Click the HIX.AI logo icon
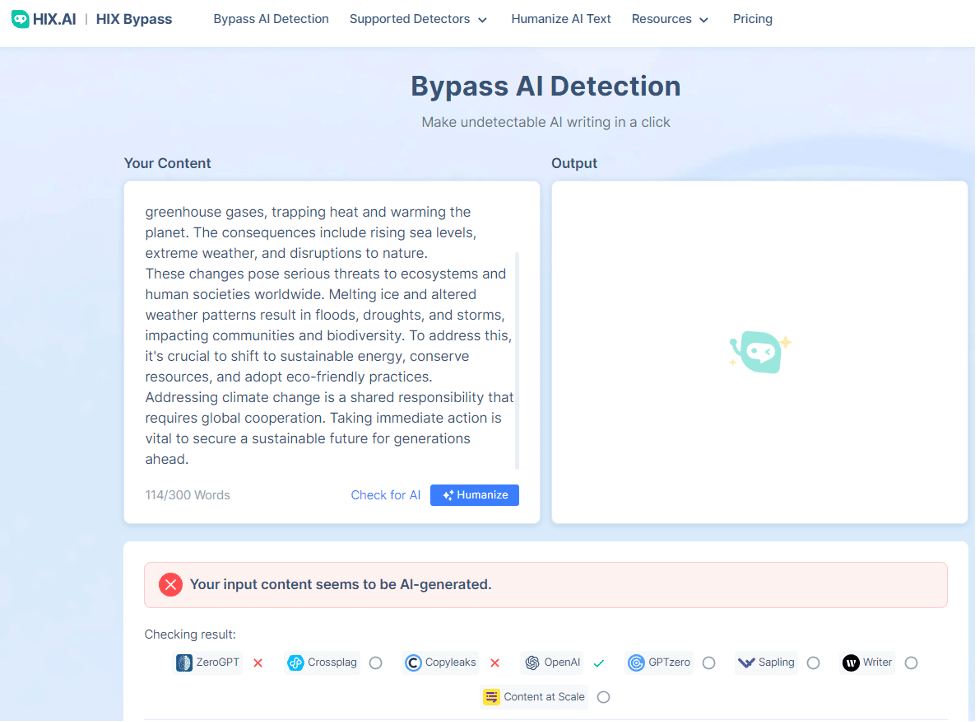This screenshot has height=722, width=977. coord(20,18)
